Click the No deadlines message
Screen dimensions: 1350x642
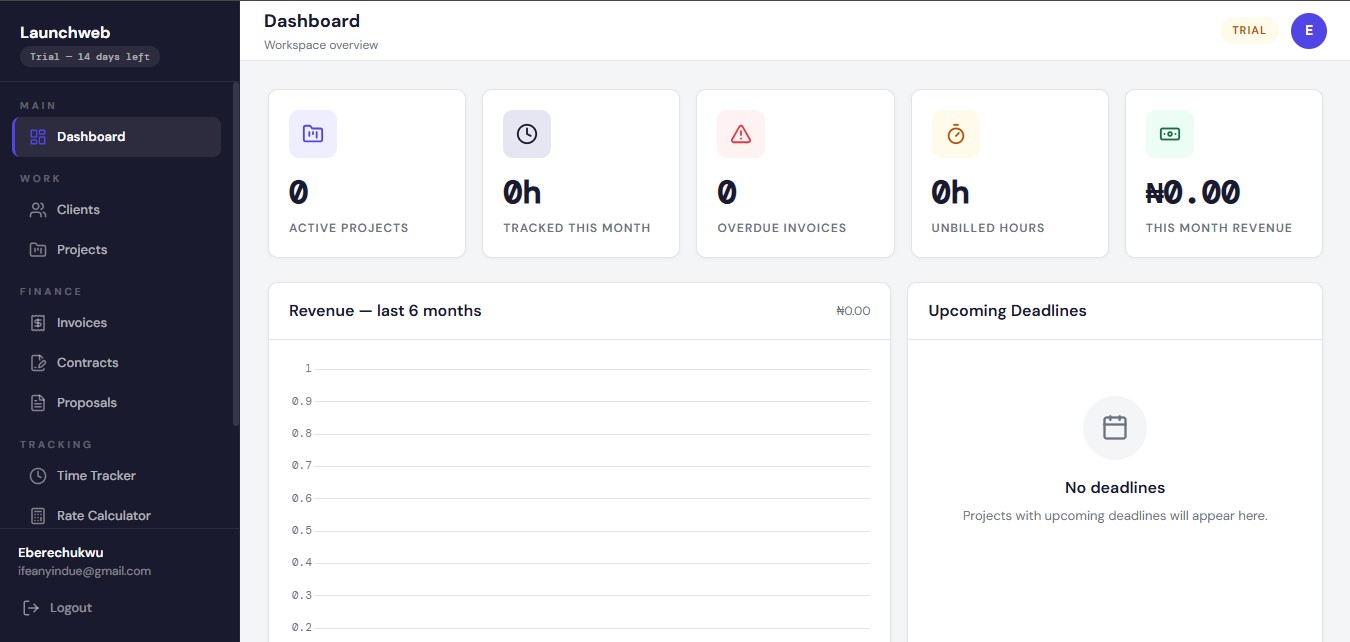1115,488
